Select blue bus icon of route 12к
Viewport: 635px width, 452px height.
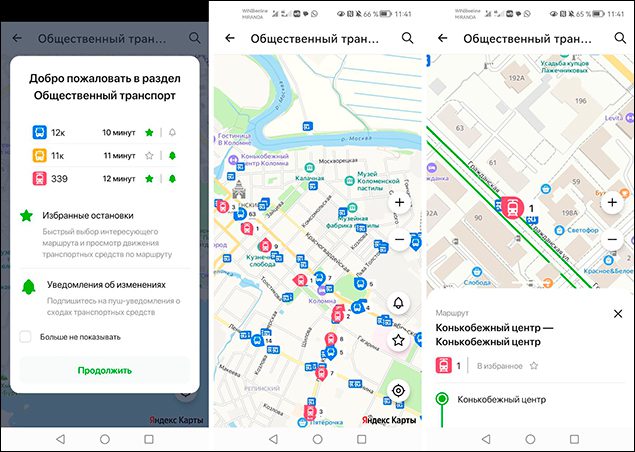[x=40, y=132]
